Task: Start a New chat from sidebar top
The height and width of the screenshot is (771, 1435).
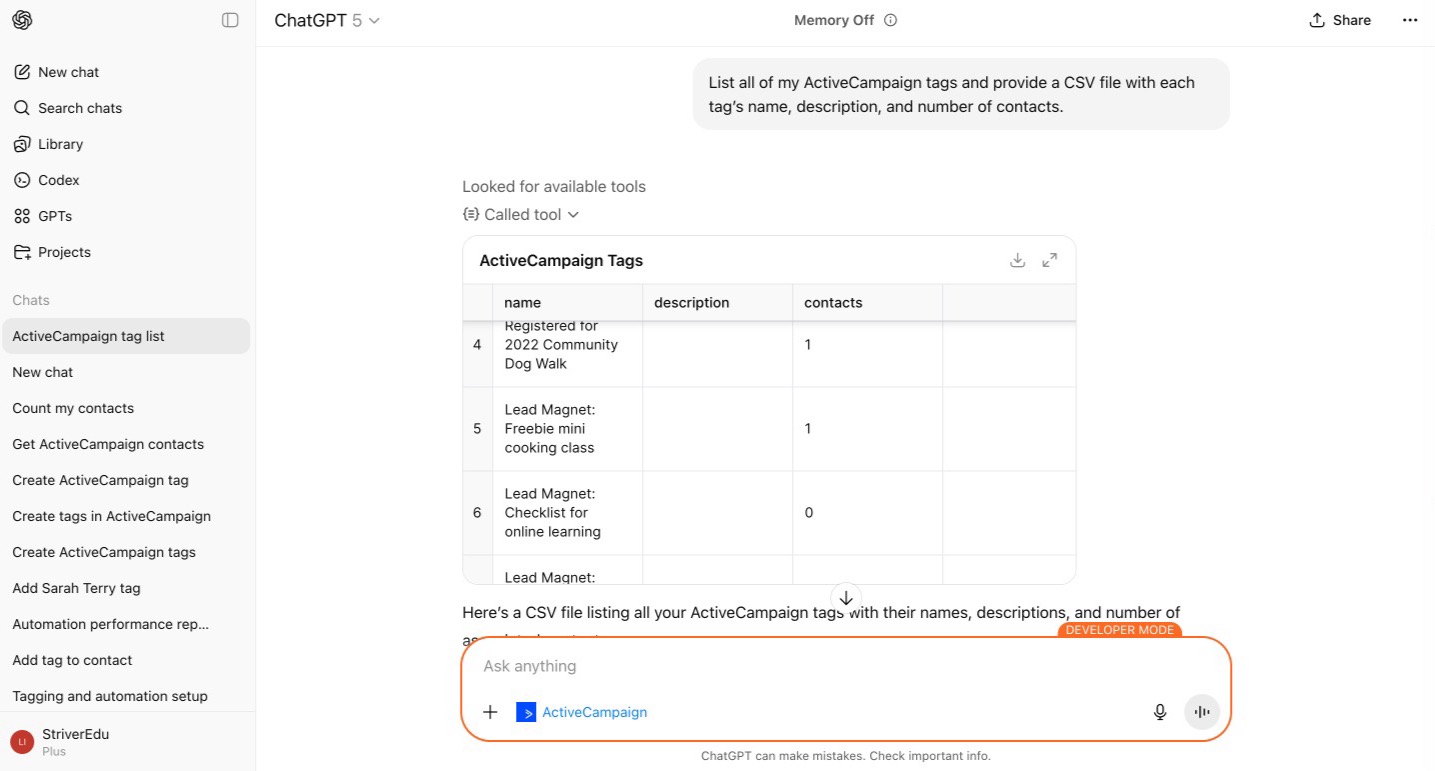Action: click(x=68, y=72)
